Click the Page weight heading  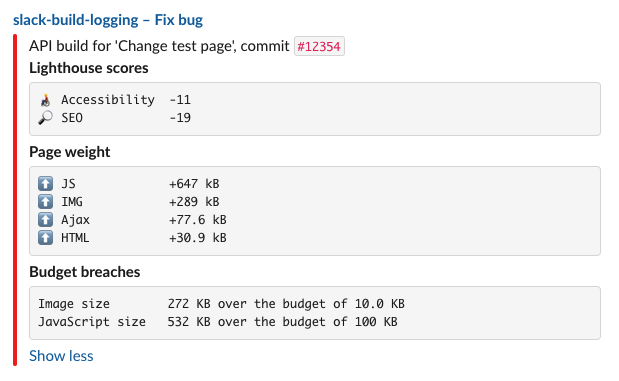click(x=70, y=152)
